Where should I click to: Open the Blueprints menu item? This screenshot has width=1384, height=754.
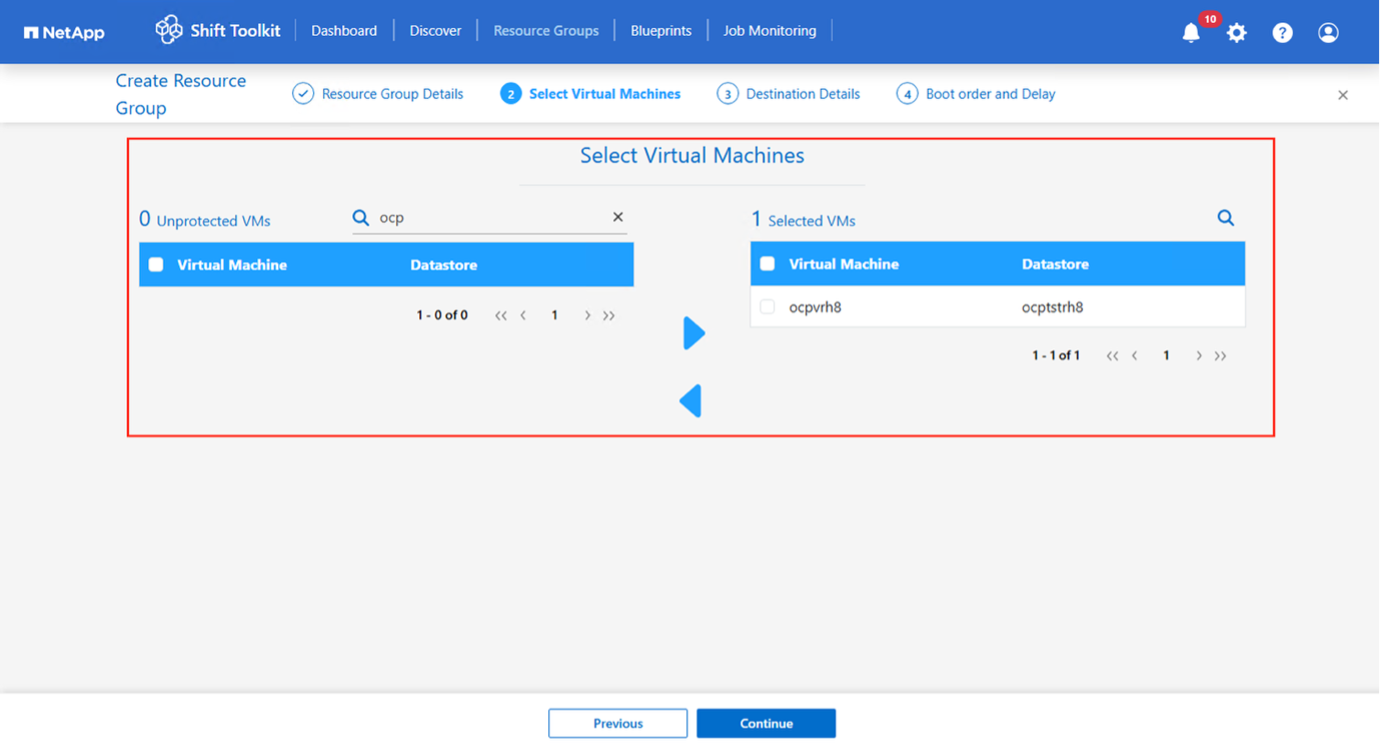pos(661,31)
